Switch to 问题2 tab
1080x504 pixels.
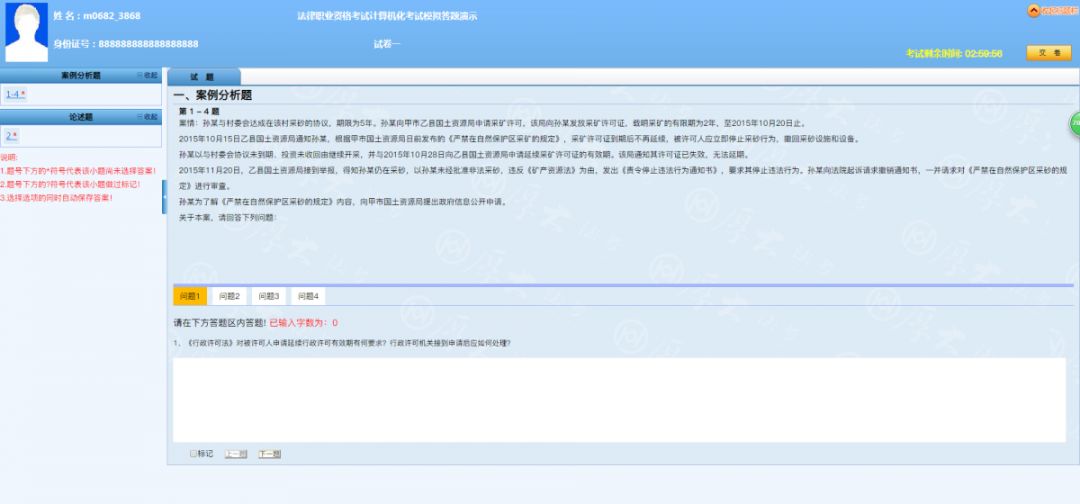229,296
